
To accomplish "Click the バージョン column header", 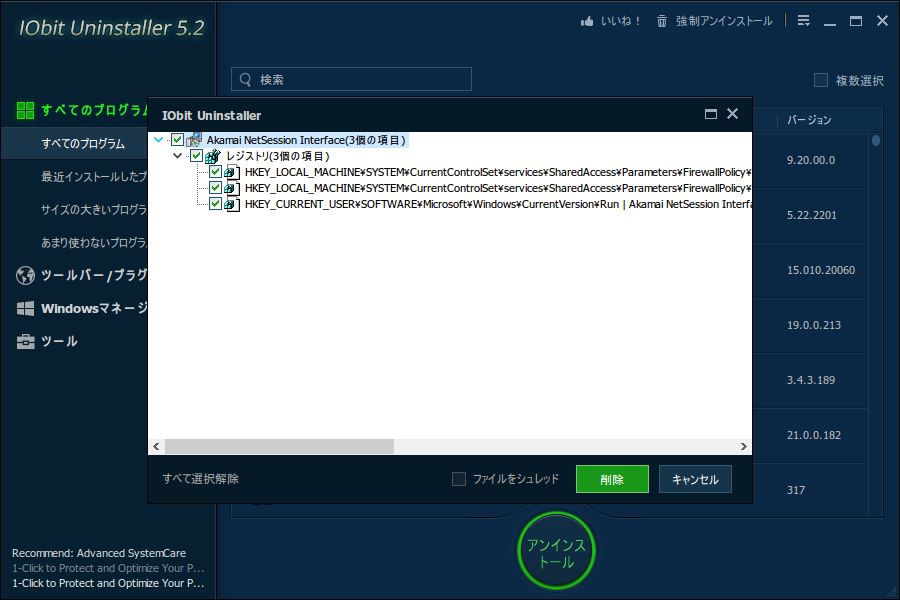I will point(809,120).
